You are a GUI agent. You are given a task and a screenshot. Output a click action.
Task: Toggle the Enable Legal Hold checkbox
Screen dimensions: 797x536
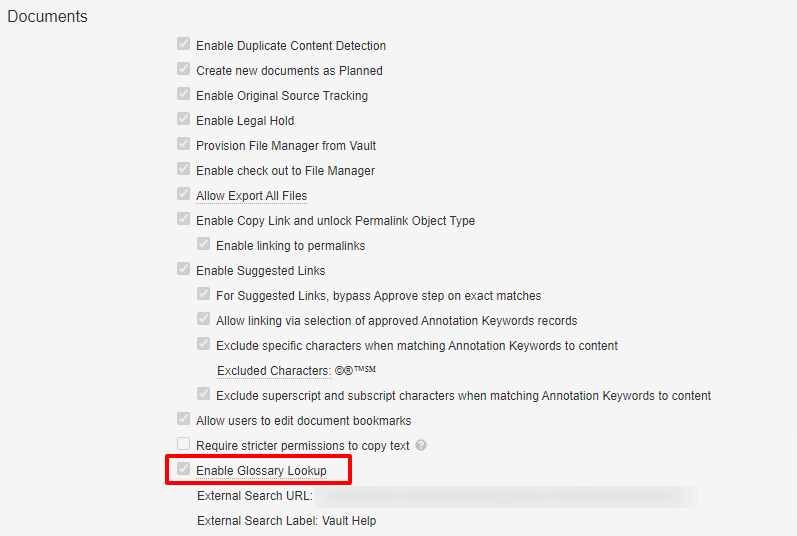183,120
